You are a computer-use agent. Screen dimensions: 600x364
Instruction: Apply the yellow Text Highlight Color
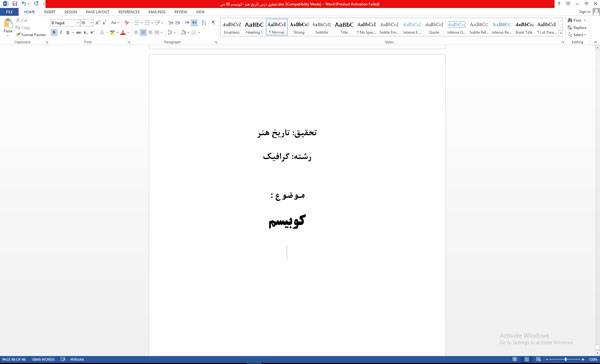click(112, 33)
